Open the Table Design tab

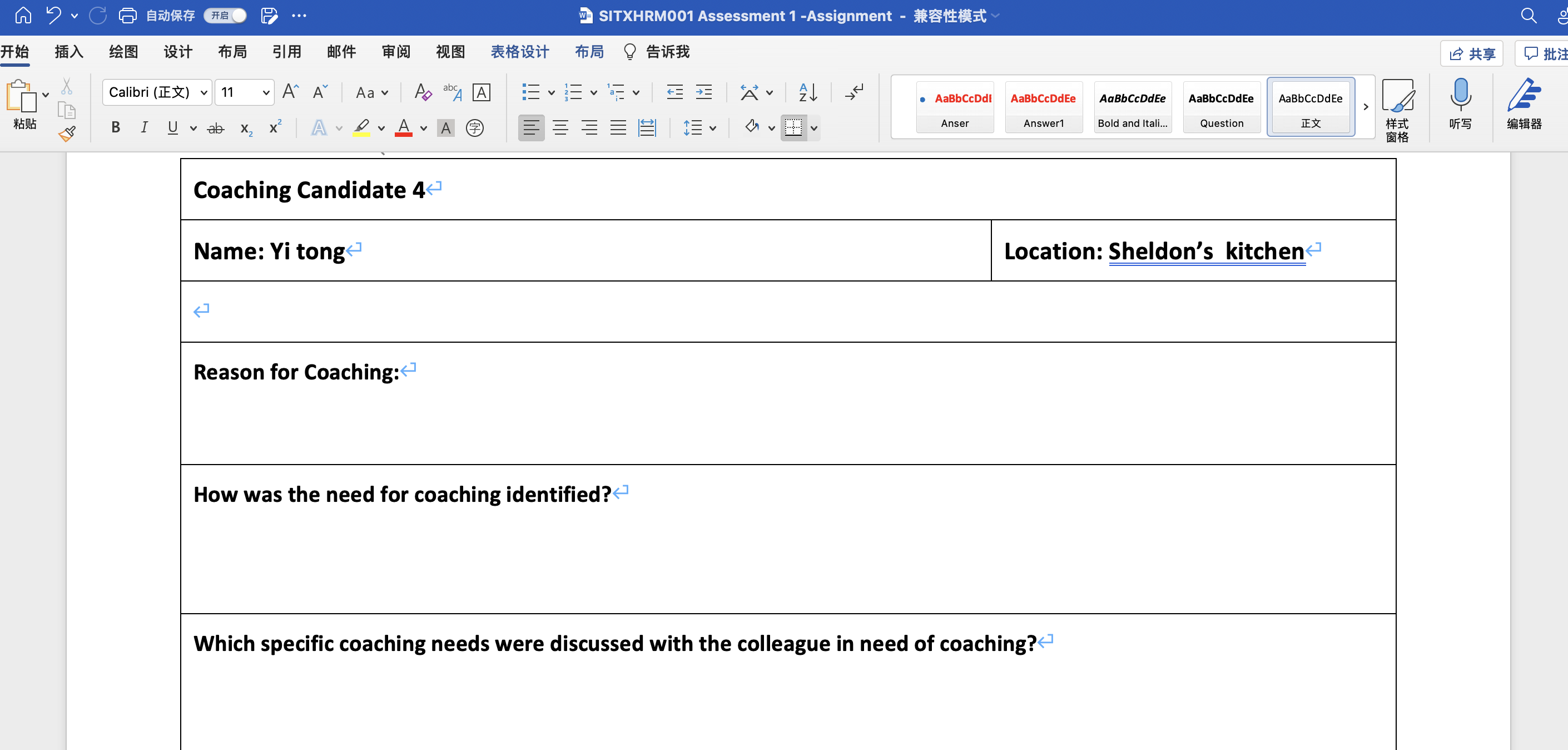(x=520, y=52)
